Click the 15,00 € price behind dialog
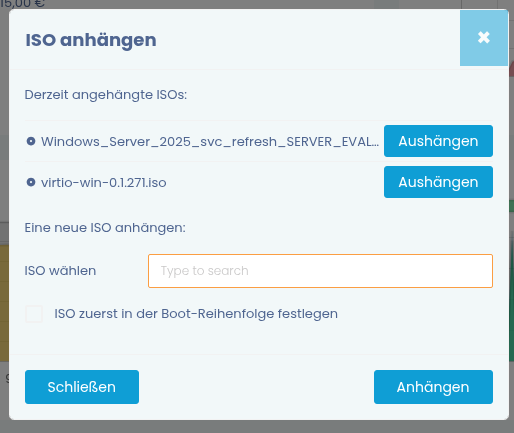 click(x=22, y=4)
